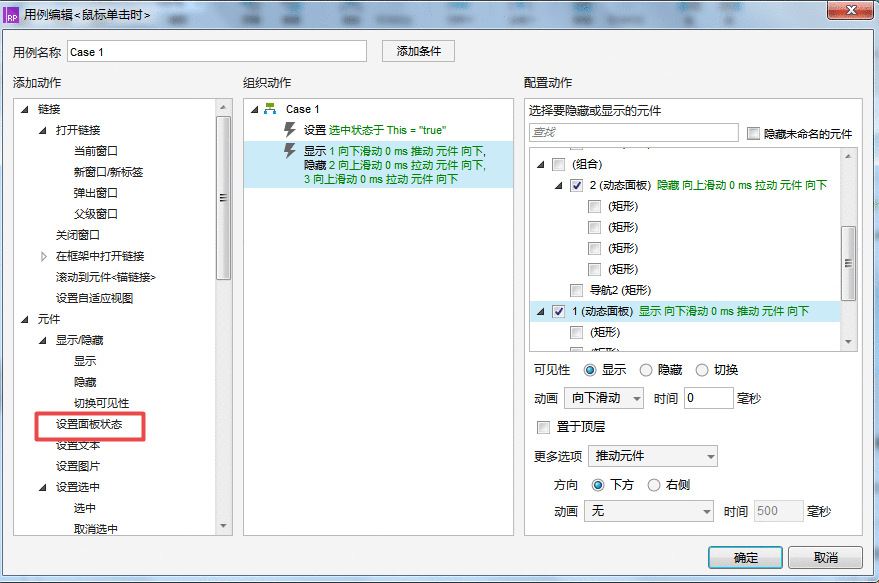Click the 时间 field showing 0
Viewport: 879px width, 583px height.
(x=709, y=398)
